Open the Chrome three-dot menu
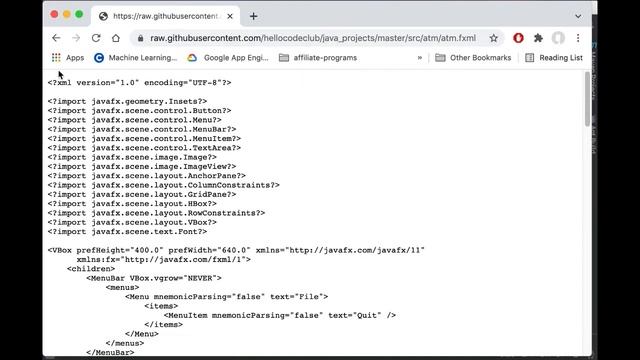640x360 pixels. tap(578, 38)
